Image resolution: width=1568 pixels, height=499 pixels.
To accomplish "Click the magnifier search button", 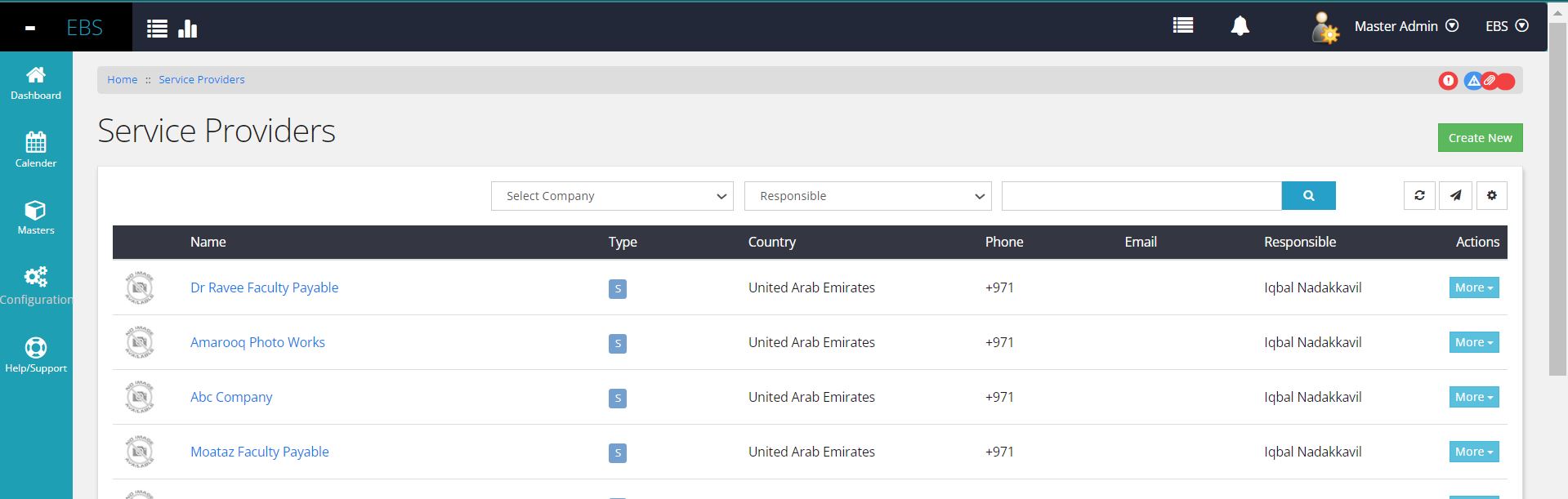I will tap(1308, 196).
